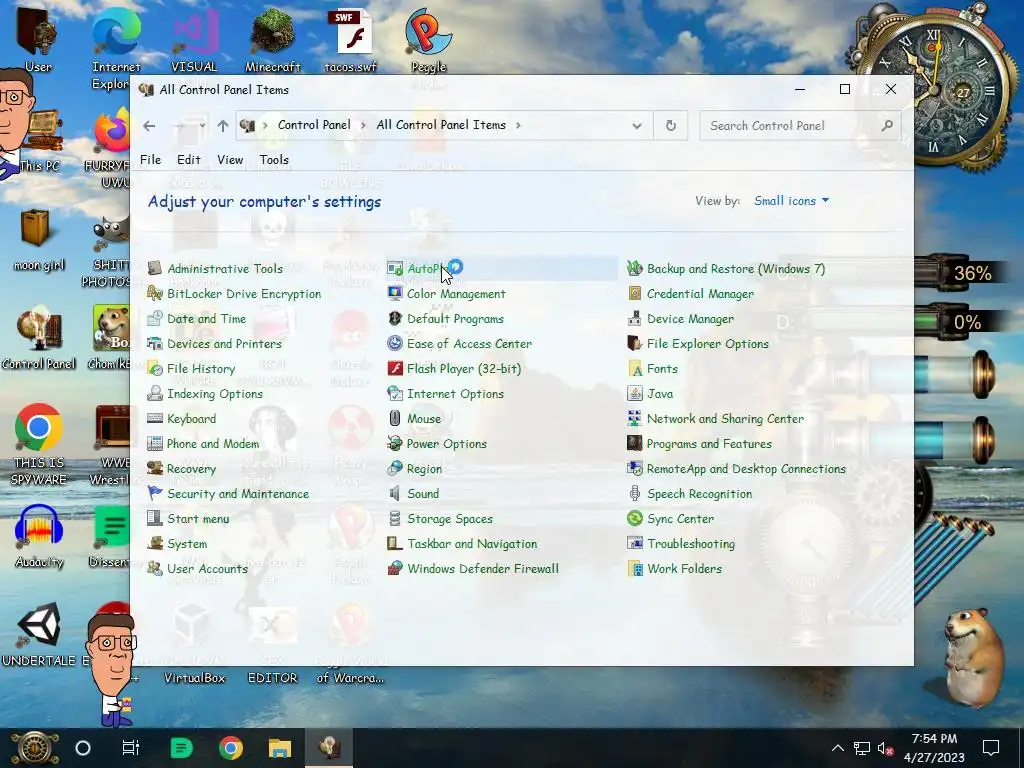Open the Tools menu
1024x768 pixels.
(274, 159)
